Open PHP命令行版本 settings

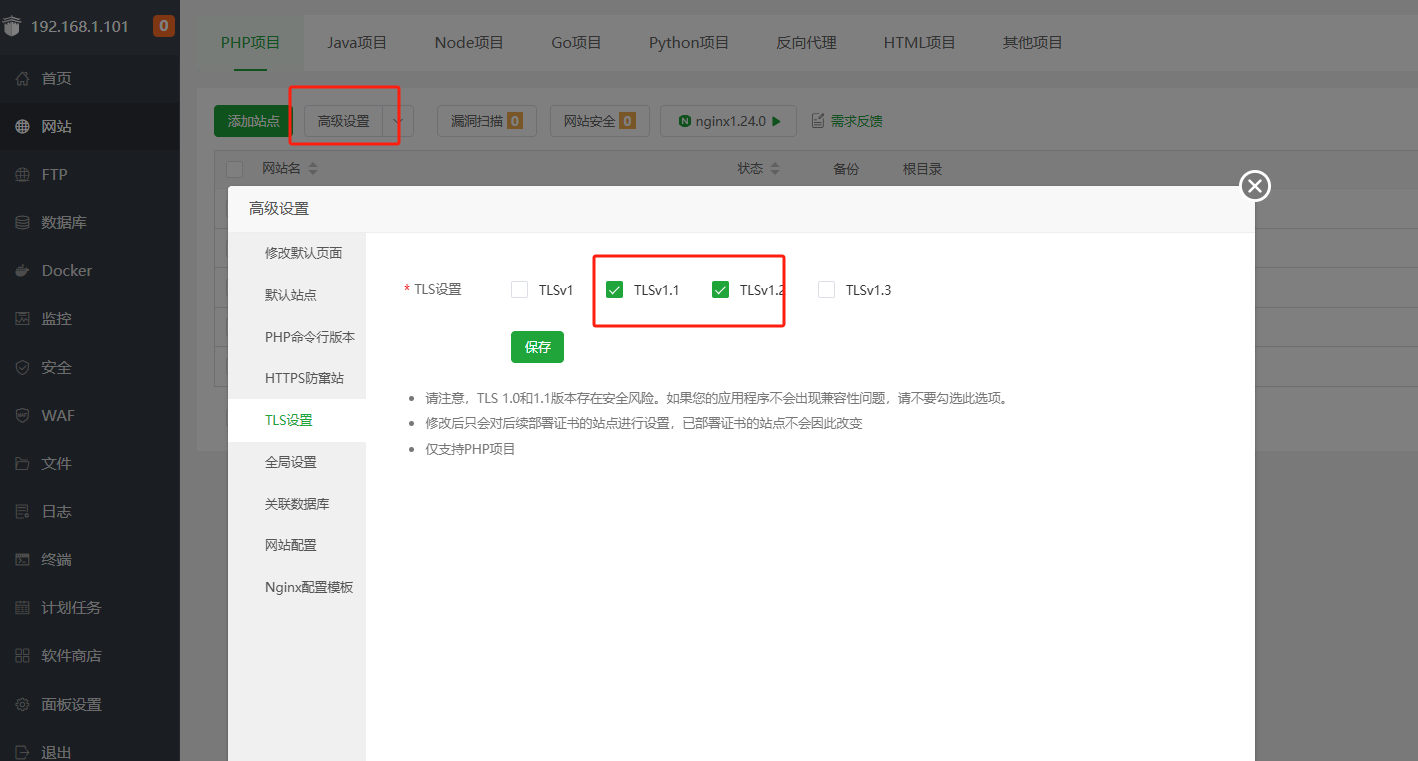(297, 337)
